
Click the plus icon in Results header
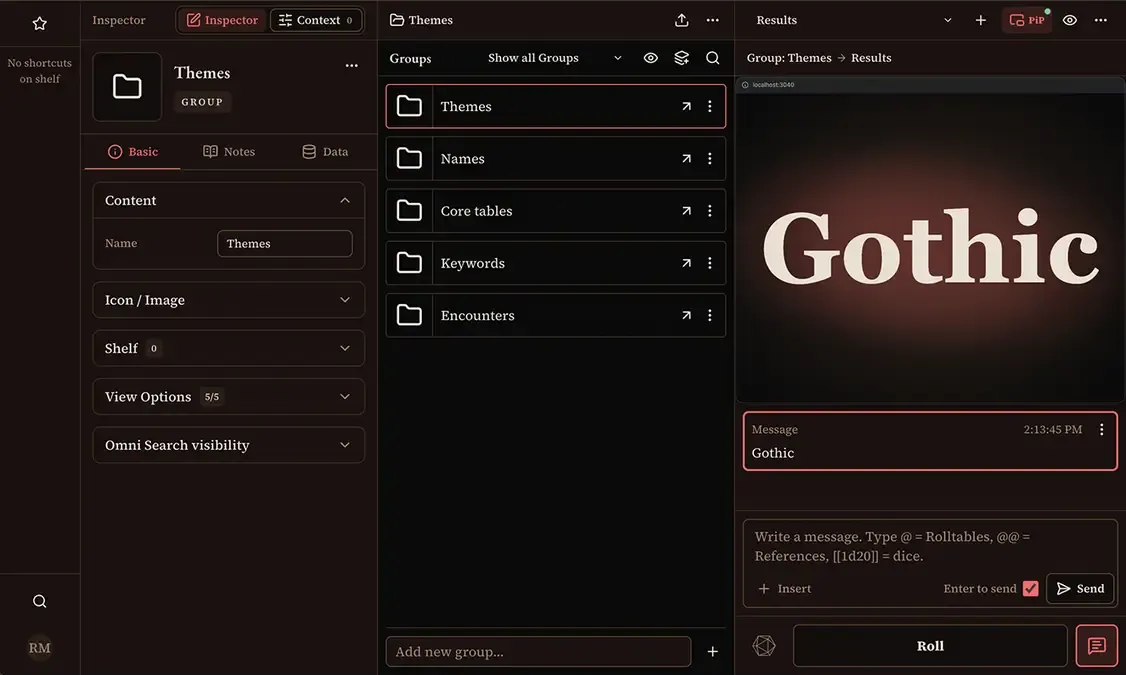click(980, 20)
